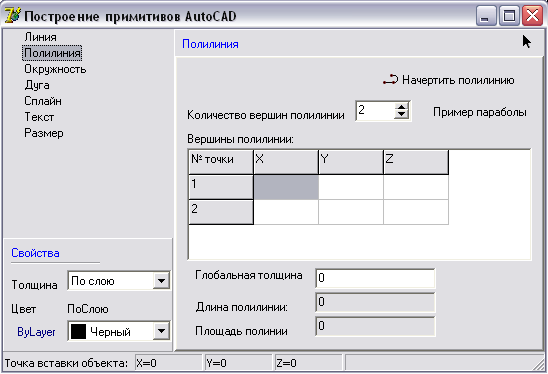
Task: Click the ПоСлою color label
Action: (88, 309)
